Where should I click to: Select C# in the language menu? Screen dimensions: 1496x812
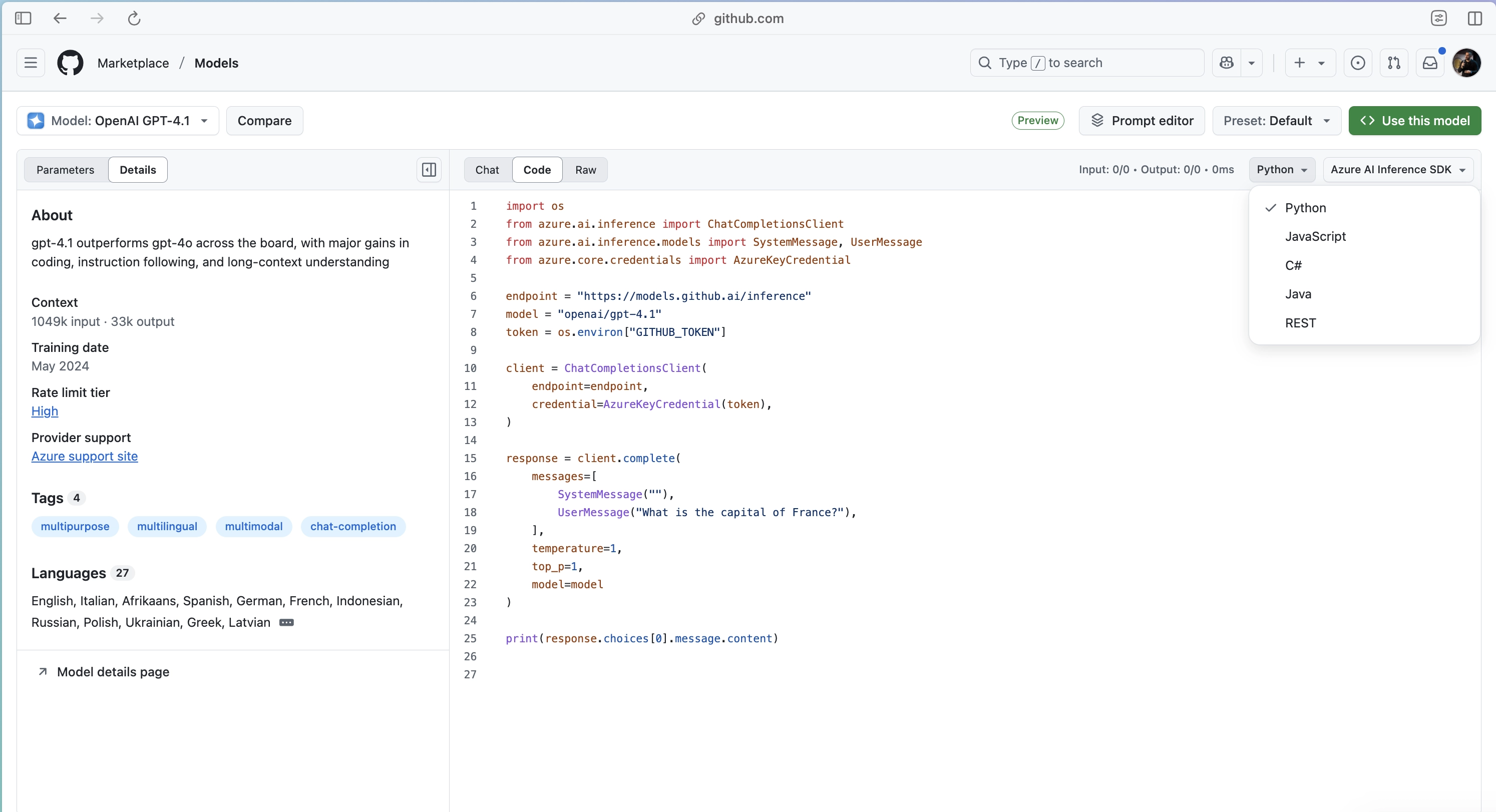(x=1364, y=265)
